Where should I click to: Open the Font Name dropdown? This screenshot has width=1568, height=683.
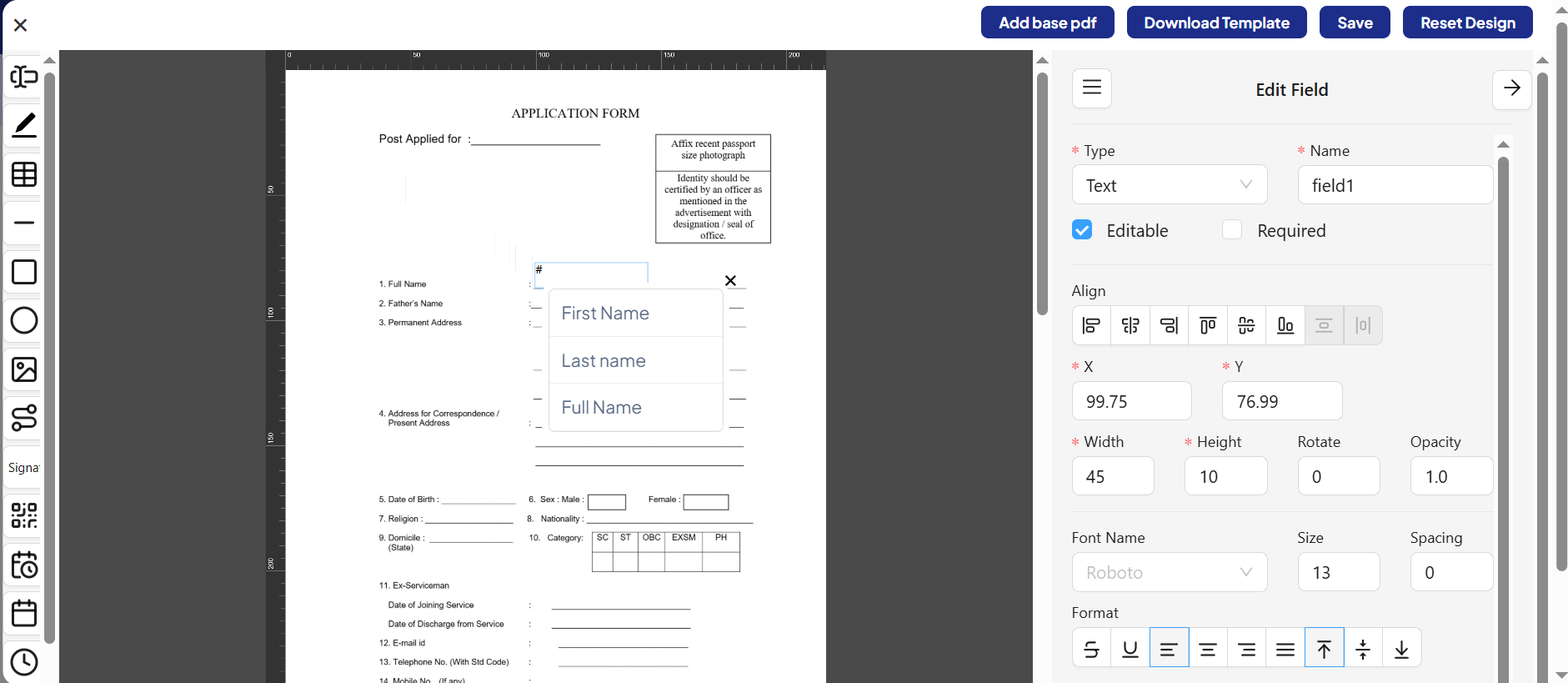pyautogui.click(x=1169, y=572)
